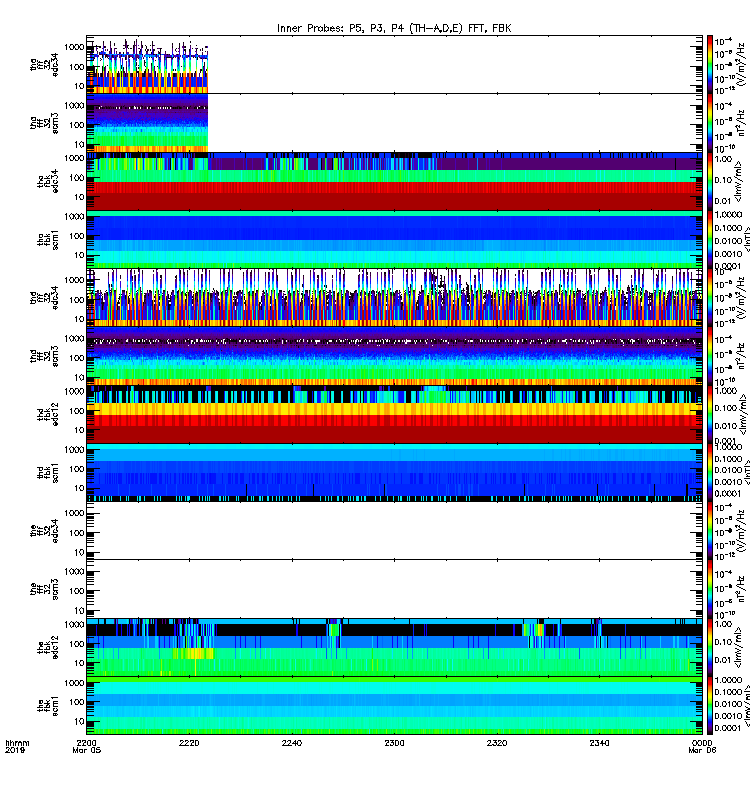Select the color bar beside tha fff edc34 panel
The width and height of the screenshot is (750, 800).
[709, 64]
